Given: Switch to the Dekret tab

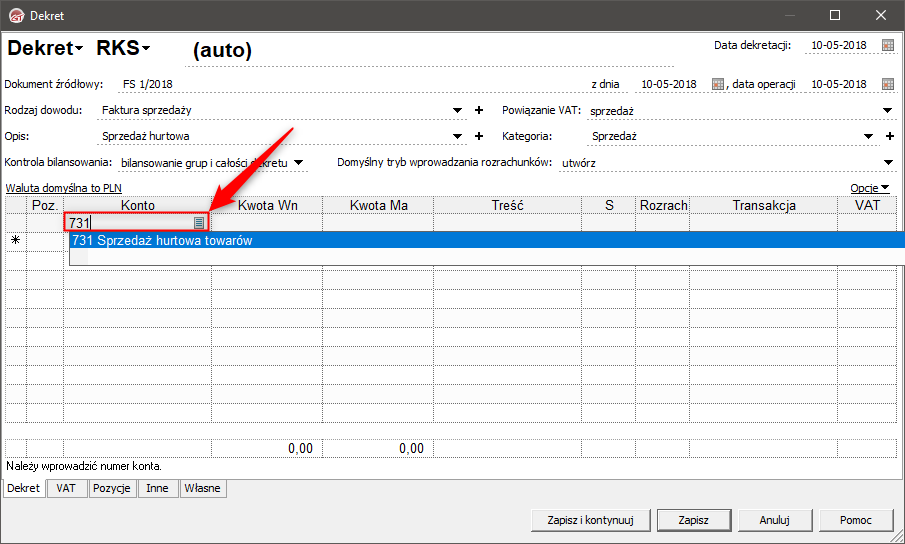Looking at the screenshot, I should [24, 488].
